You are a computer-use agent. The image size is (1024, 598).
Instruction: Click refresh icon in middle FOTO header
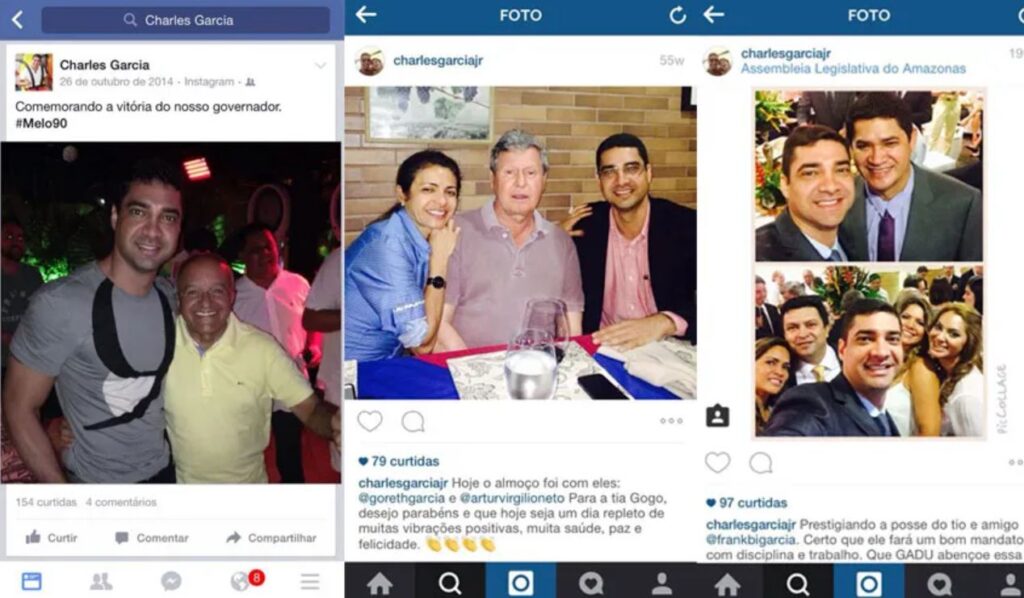click(x=678, y=15)
